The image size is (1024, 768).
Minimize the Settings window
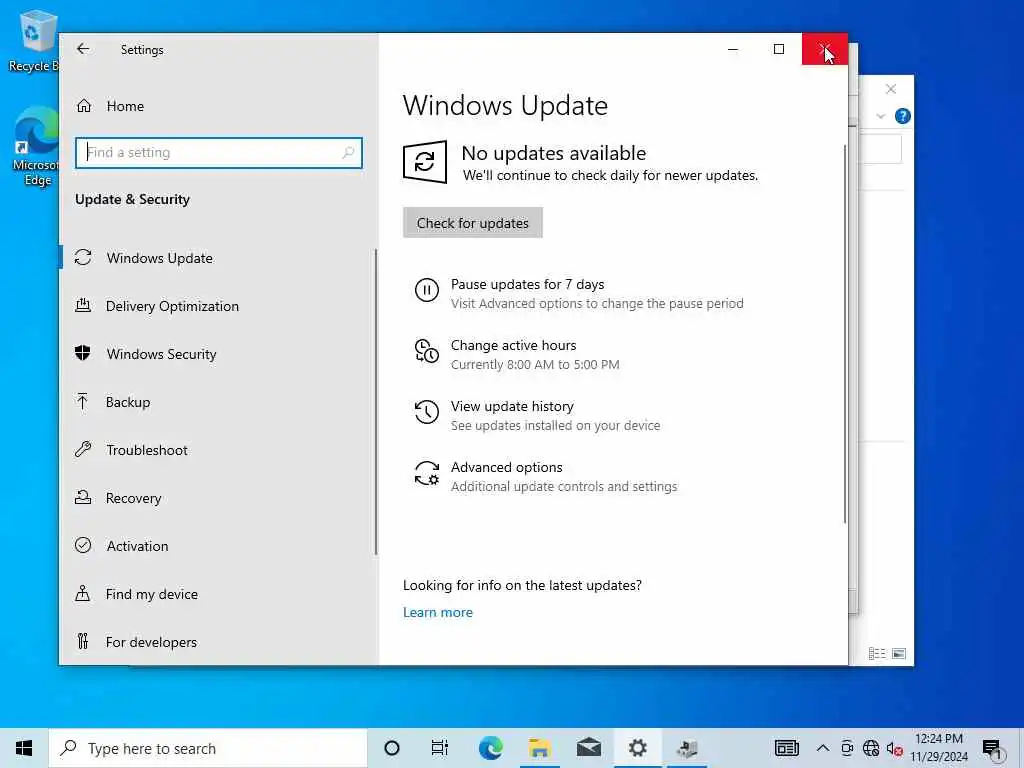pos(733,49)
